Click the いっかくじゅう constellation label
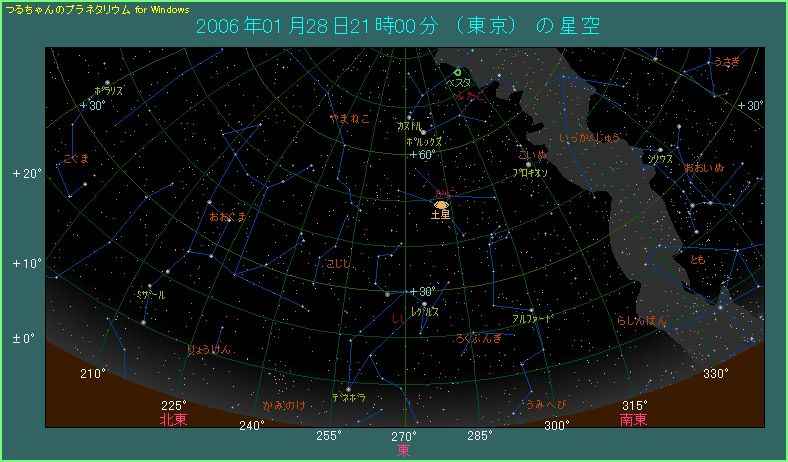 point(591,136)
